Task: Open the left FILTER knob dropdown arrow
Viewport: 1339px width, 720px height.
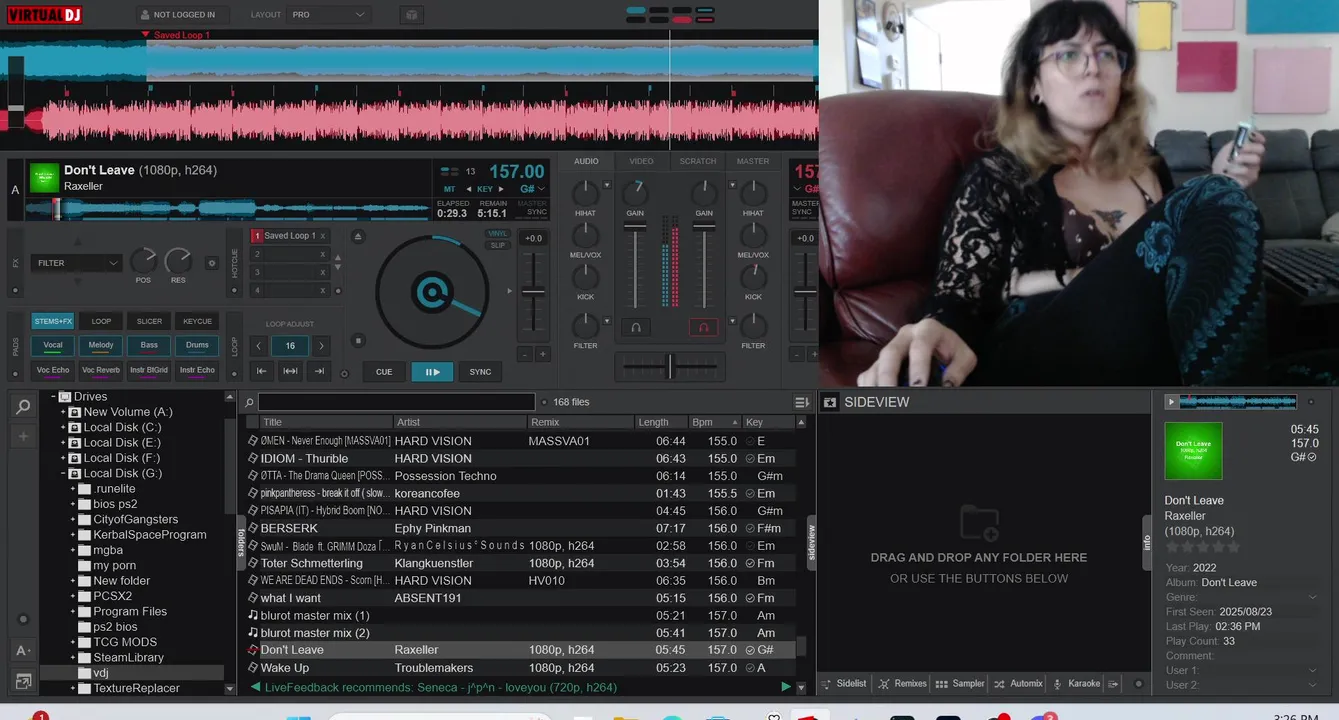Action: 606,321
